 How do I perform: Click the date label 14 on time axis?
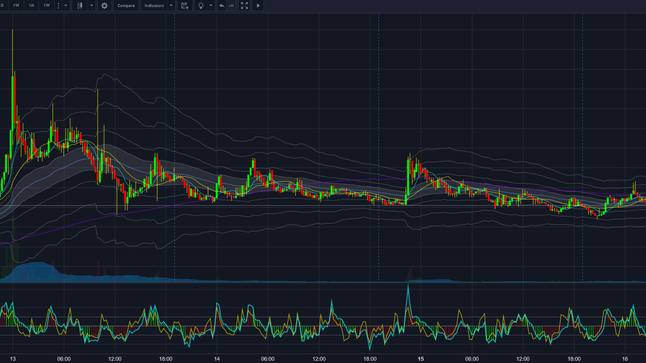(x=217, y=359)
